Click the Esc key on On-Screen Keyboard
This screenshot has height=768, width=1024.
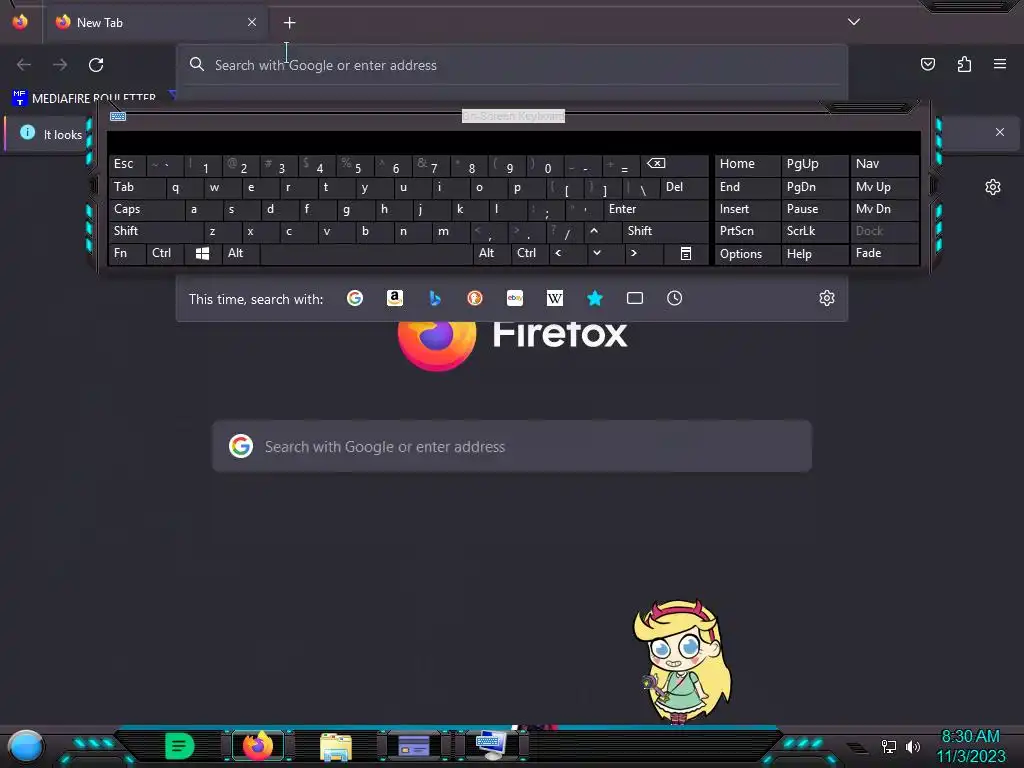pos(127,165)
